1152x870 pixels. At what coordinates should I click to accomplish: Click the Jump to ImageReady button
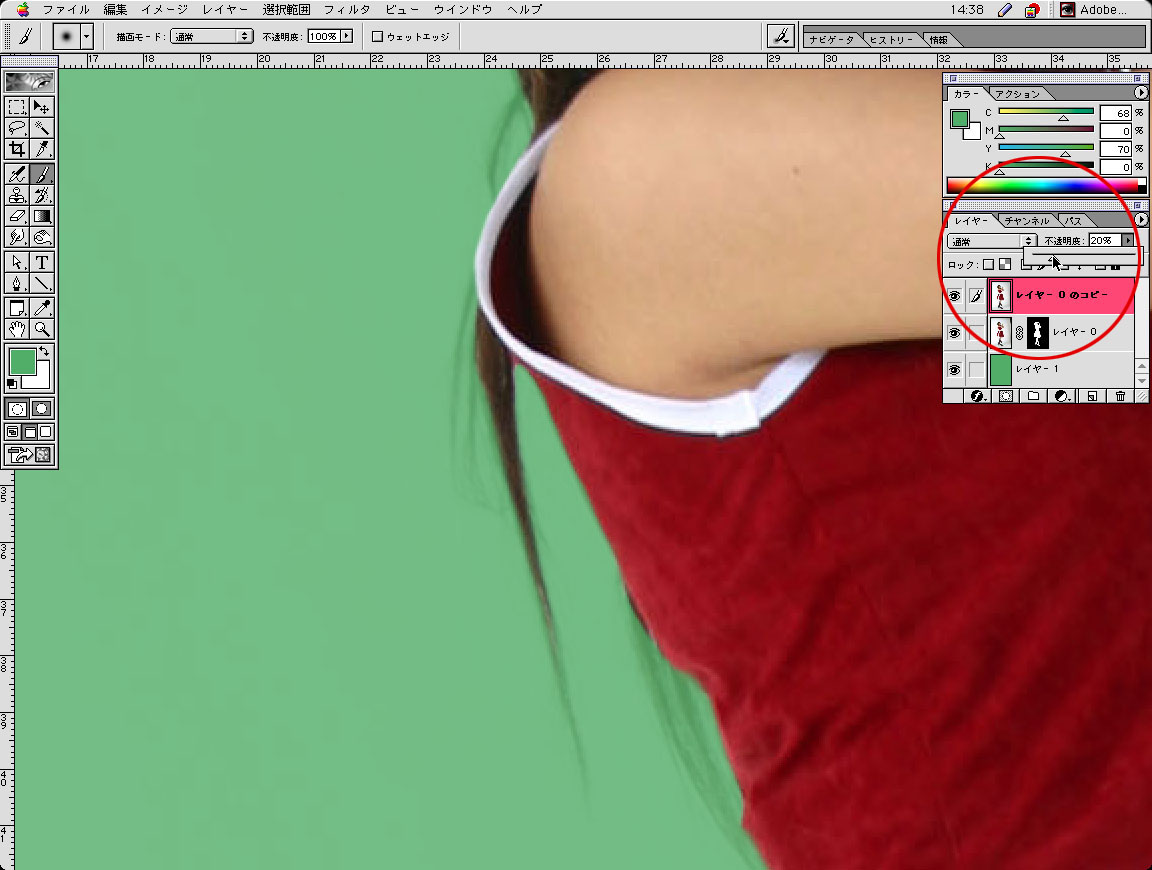[29, 456]
